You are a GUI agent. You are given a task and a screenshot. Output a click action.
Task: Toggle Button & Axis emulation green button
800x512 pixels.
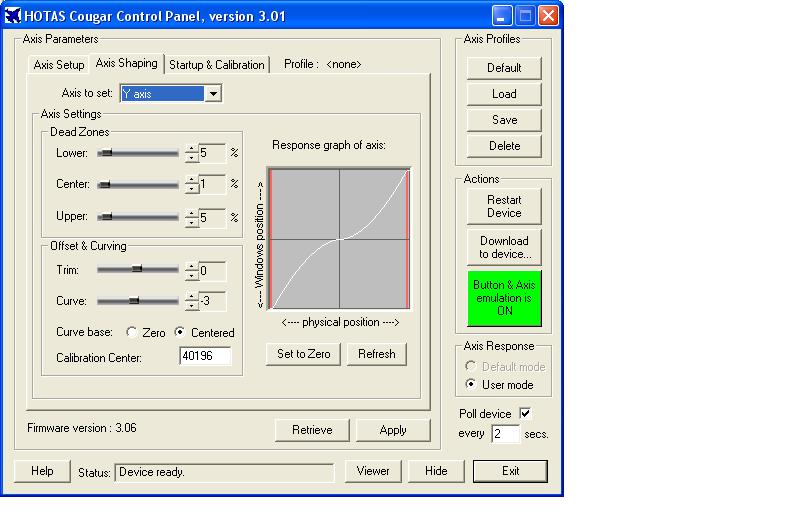pyautogui.click(x=504, y=298)
